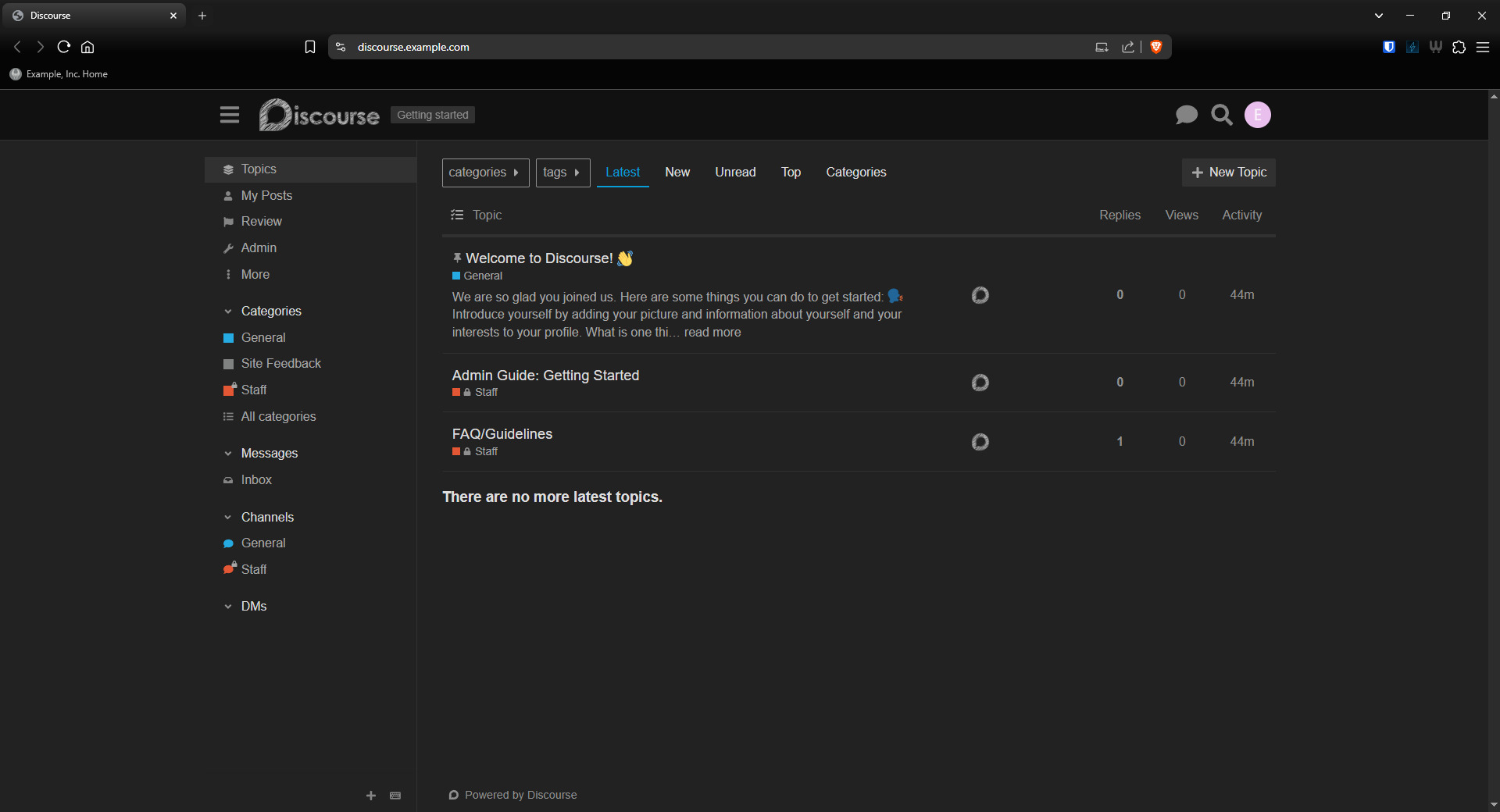The height and width of the screenshot is (812, 1500).
Task: Open the categories filter dropdown
Action: pyautogui.click(x=485, y=173)
